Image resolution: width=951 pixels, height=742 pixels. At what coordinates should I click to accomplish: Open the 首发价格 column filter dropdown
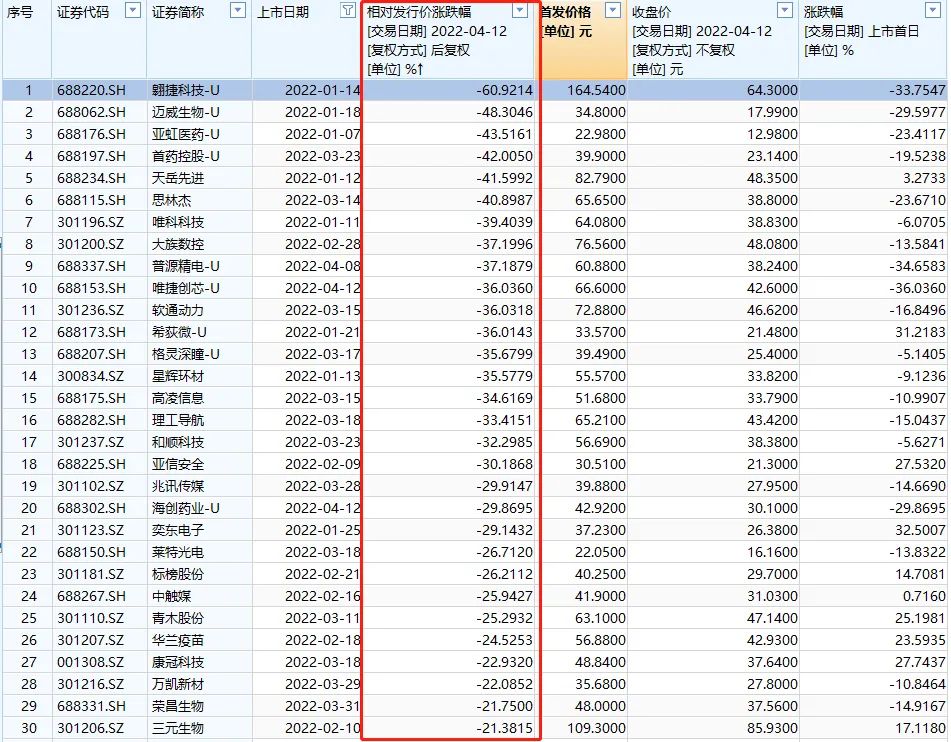613,10
